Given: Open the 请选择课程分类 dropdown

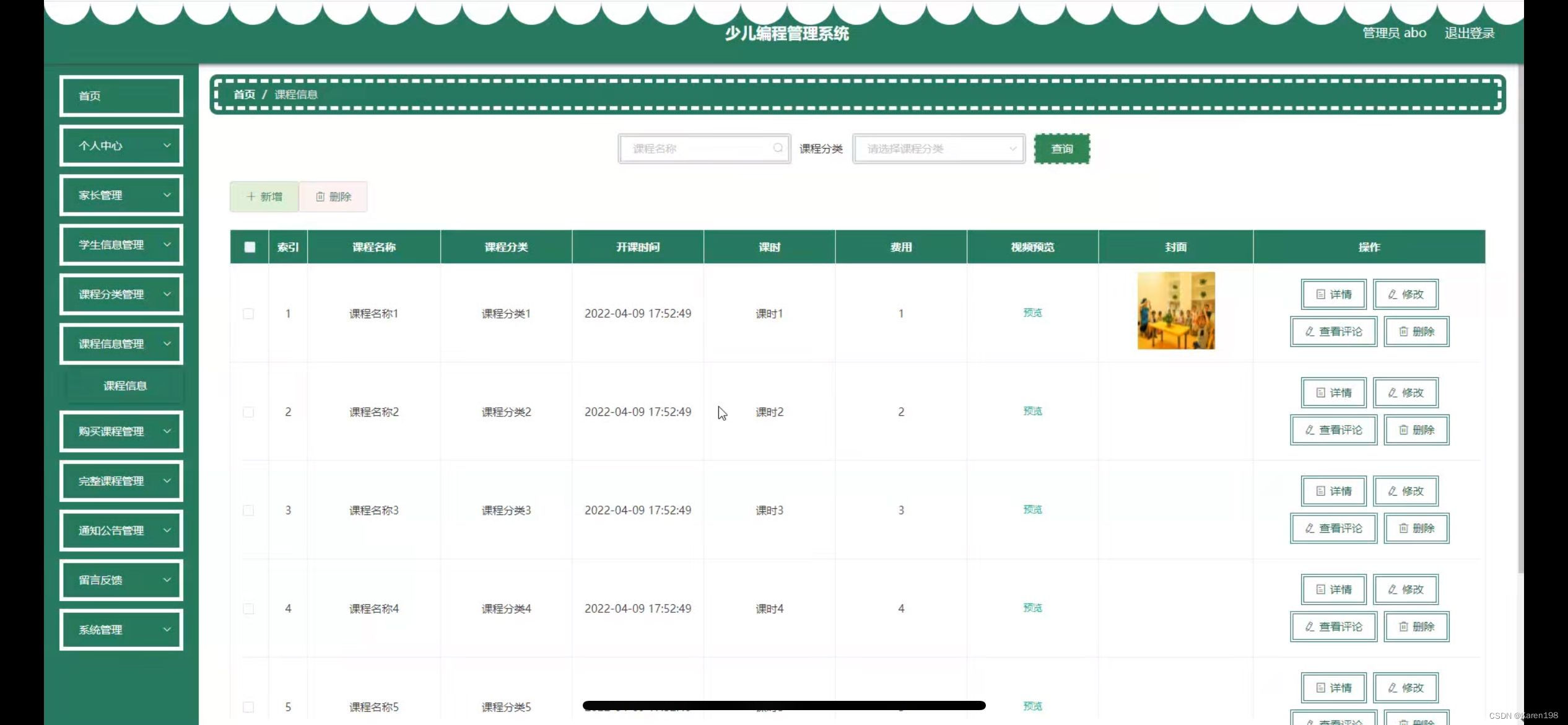Looking at the screenshot, I should (x=938, y=149).
